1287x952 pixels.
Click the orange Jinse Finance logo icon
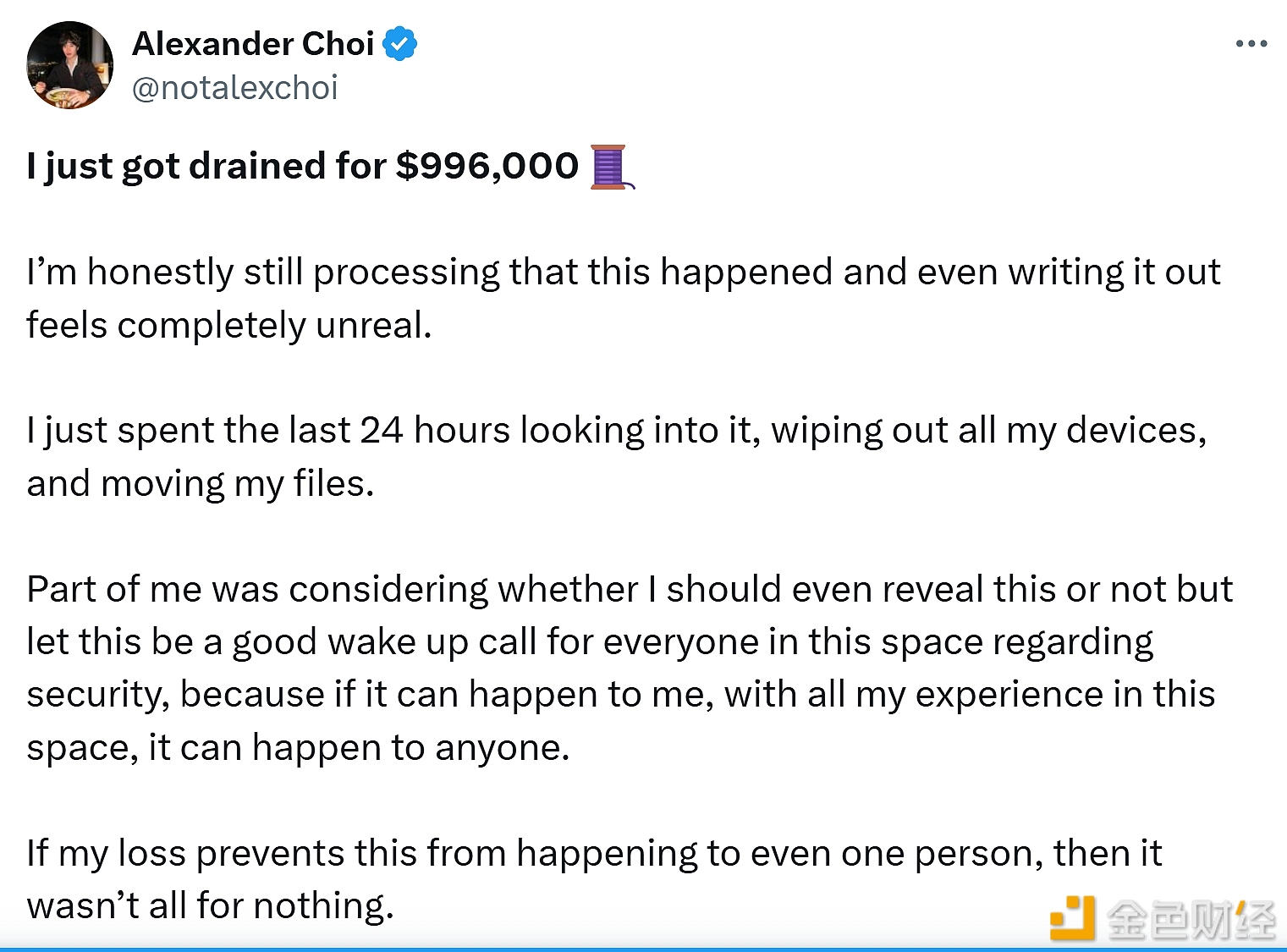click(x=1072, y=918)
